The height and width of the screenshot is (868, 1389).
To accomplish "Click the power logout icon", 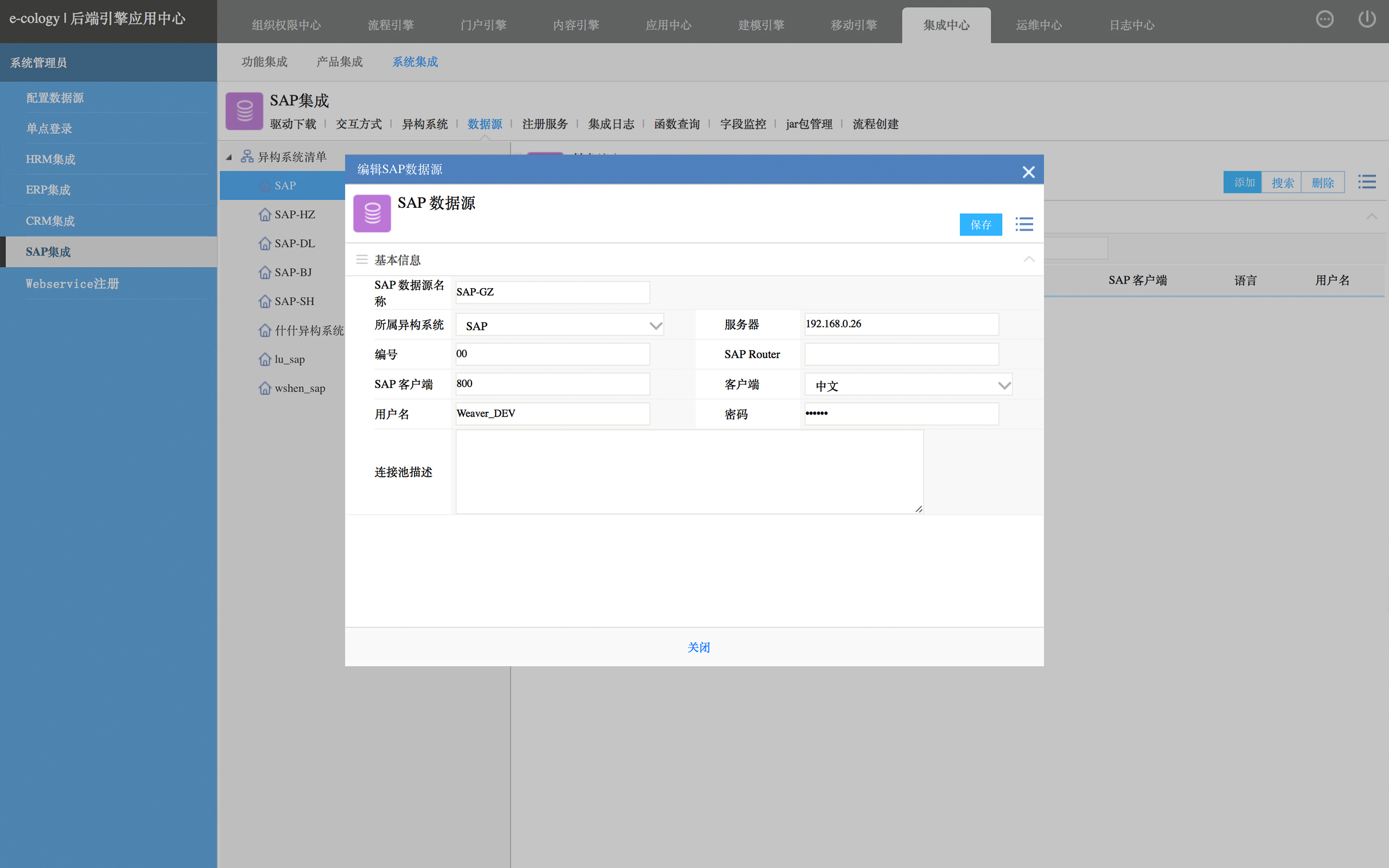I will pyautogui.click(x=1367, y=20).
